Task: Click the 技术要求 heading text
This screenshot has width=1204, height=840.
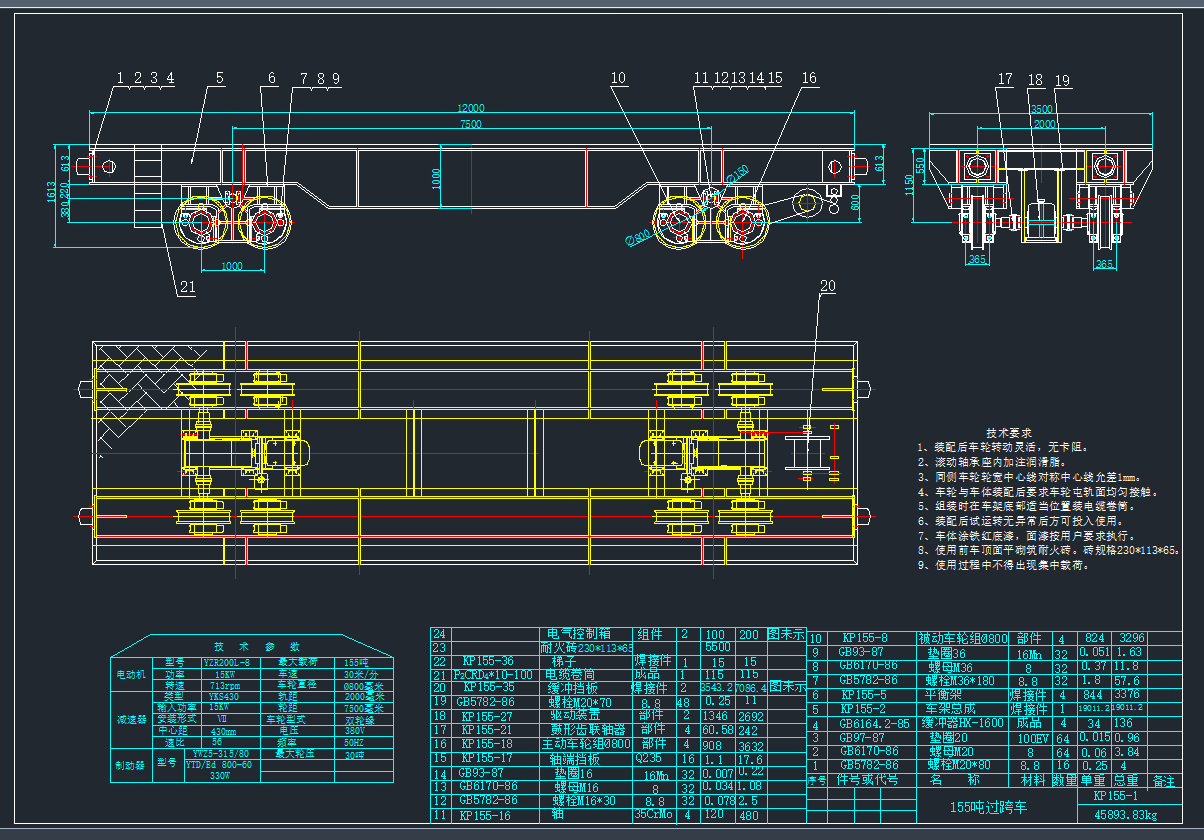Action: (x=1009, y=432)
